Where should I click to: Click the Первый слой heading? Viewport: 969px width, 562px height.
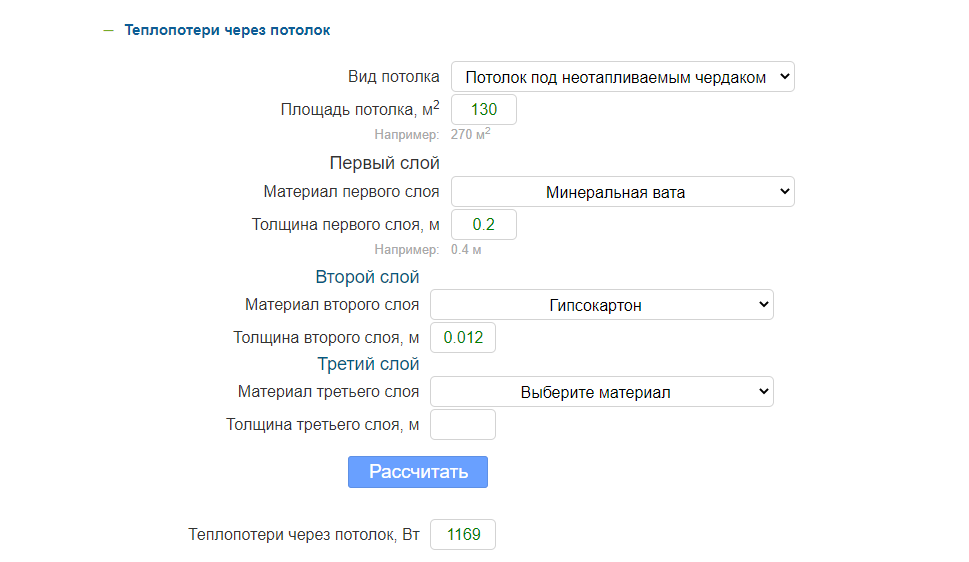[384, 163]
